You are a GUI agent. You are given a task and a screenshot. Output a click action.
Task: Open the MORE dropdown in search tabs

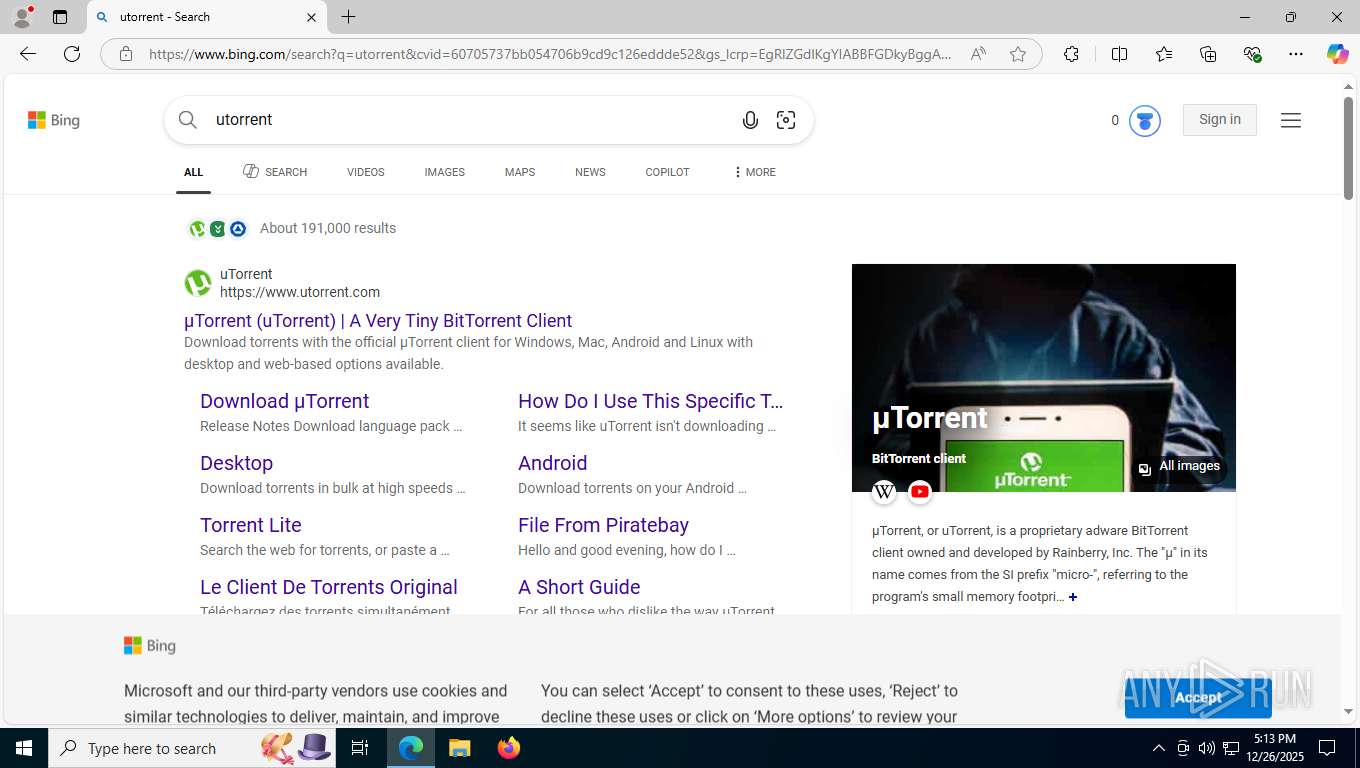tap(754, 172)
